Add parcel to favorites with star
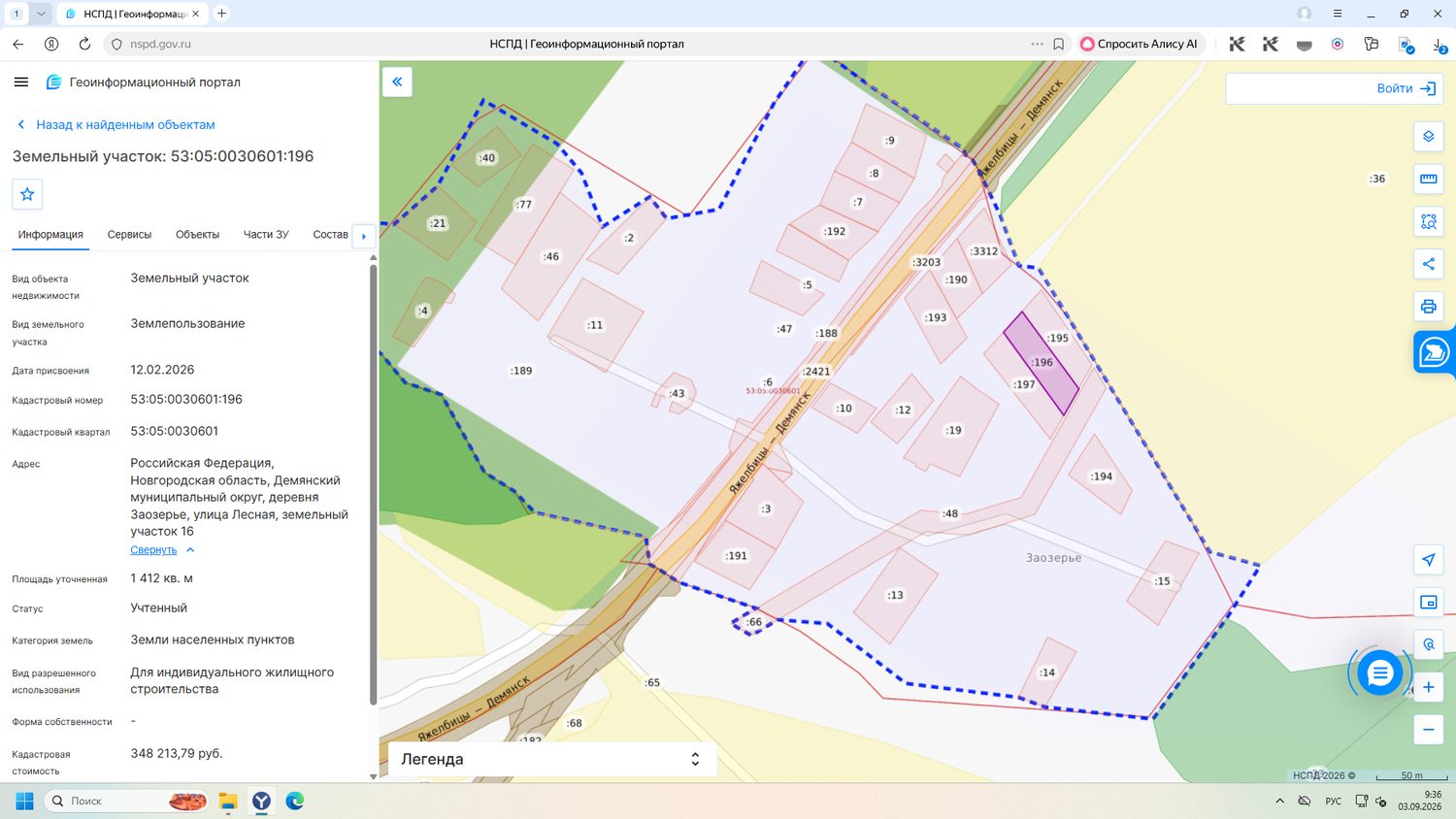This screenshot has width=1456, height=819. point(27,194)
